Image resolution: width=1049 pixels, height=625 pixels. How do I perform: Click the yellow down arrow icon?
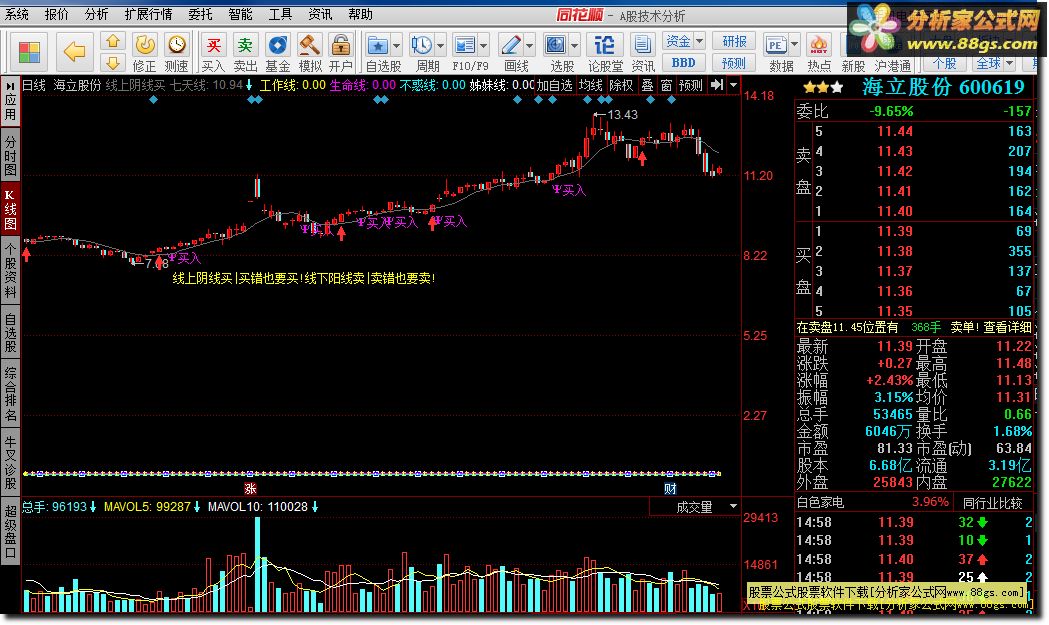pos(112,63)
